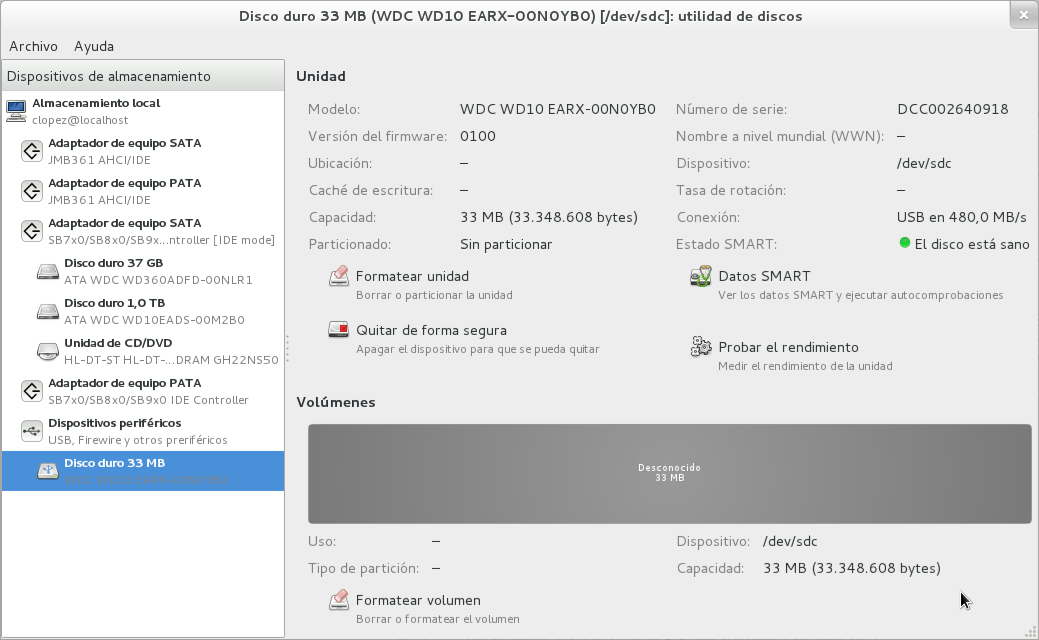Click the Dispositivos periféricos USB icon
1039x640 pixels.
click(32, 431)
